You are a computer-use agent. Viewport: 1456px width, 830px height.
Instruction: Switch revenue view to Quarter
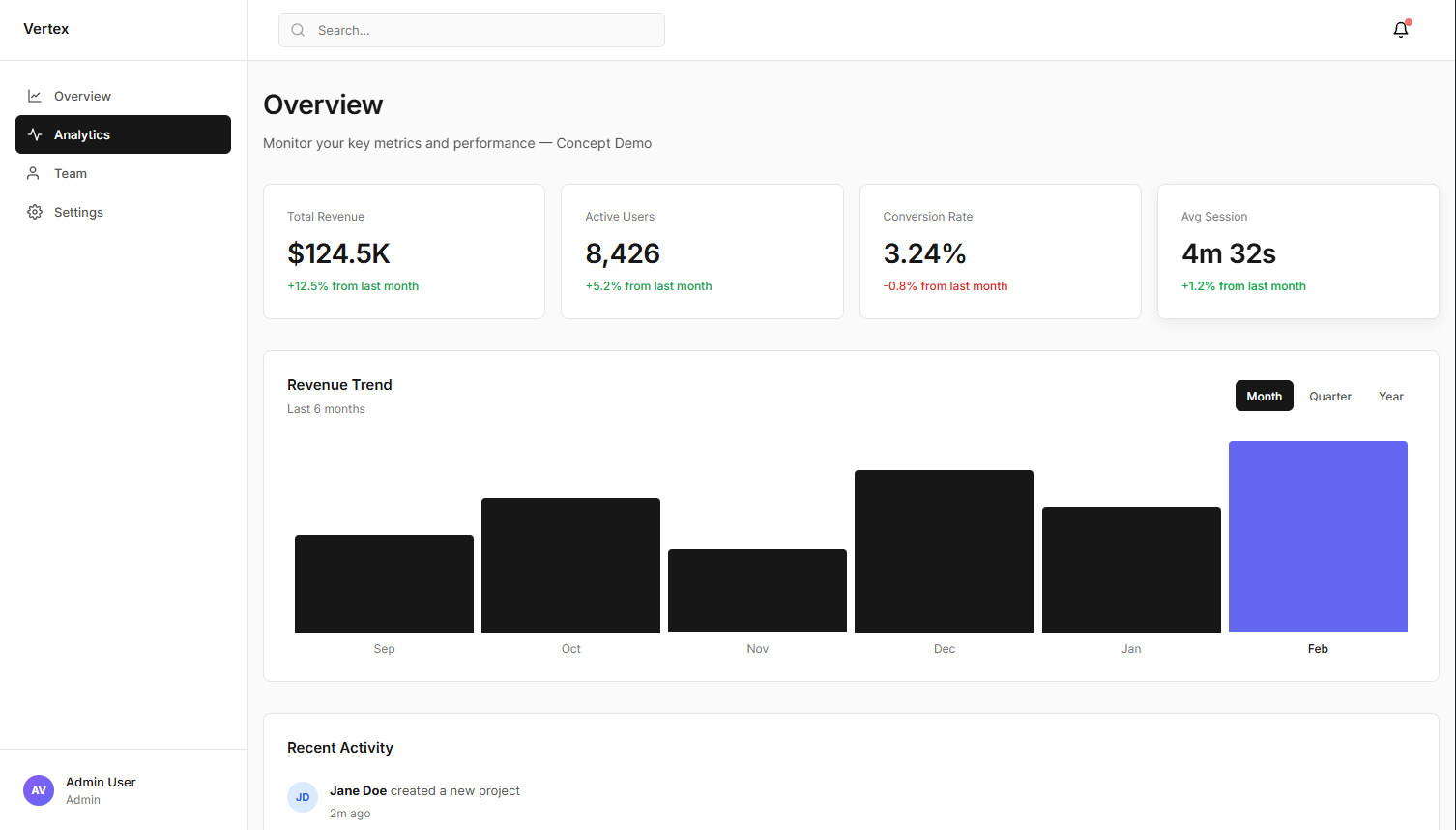pos(1329,396)
